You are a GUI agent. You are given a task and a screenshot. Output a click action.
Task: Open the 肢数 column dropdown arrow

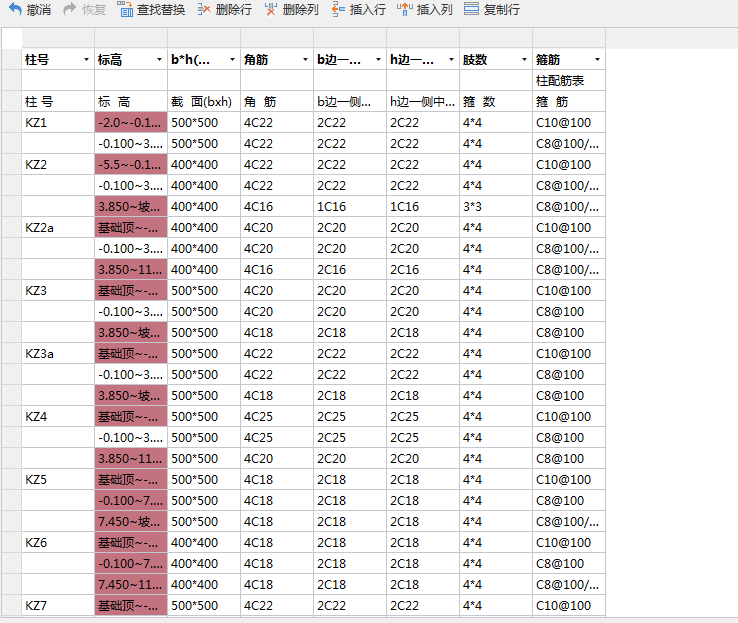(524, 60)
